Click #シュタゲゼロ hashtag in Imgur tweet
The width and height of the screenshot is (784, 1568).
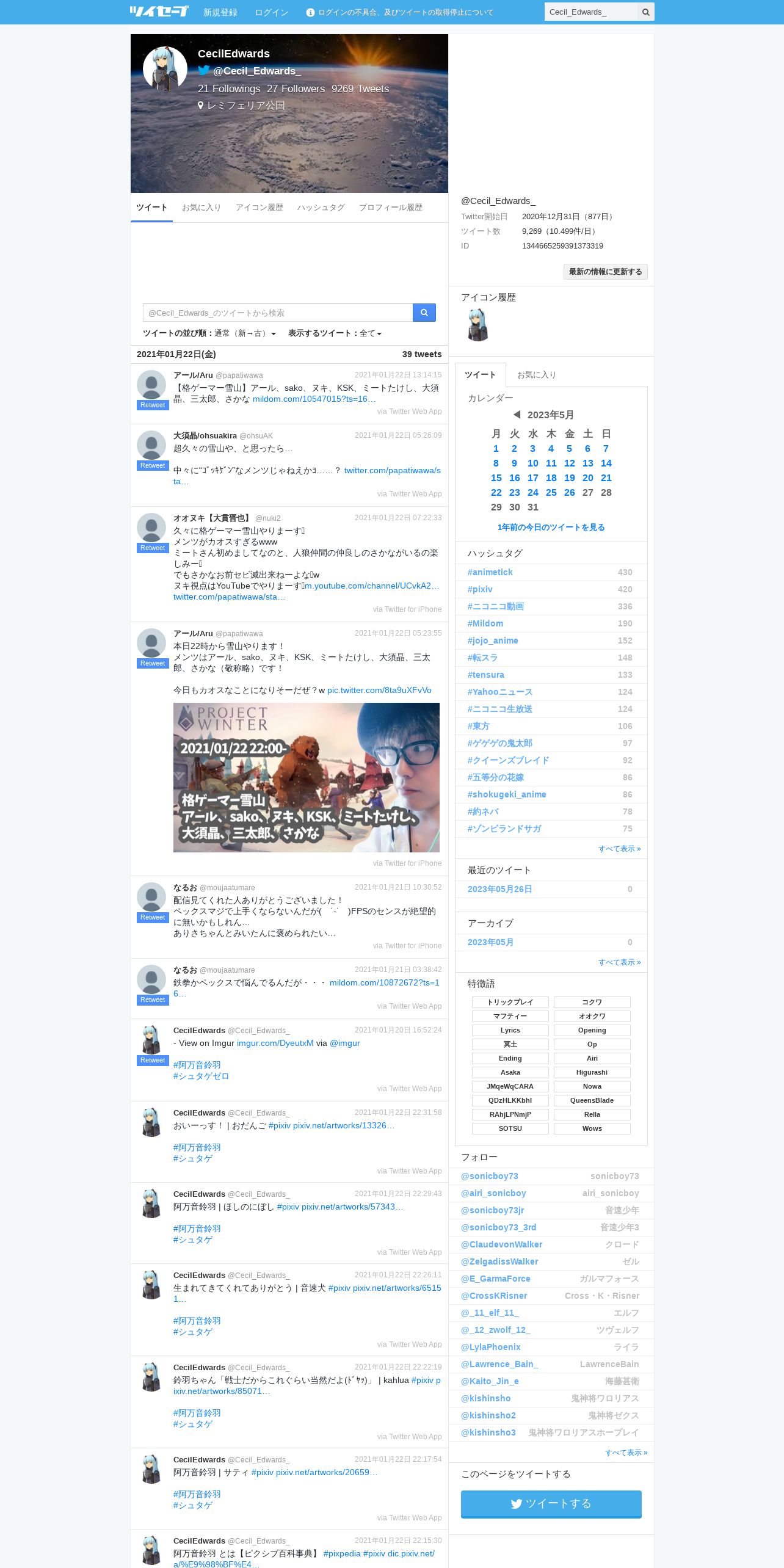[x=201, y=1076]
